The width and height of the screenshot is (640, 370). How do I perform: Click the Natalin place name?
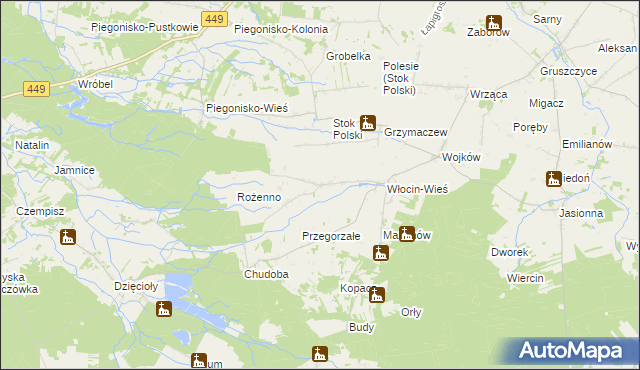(32, 145)
